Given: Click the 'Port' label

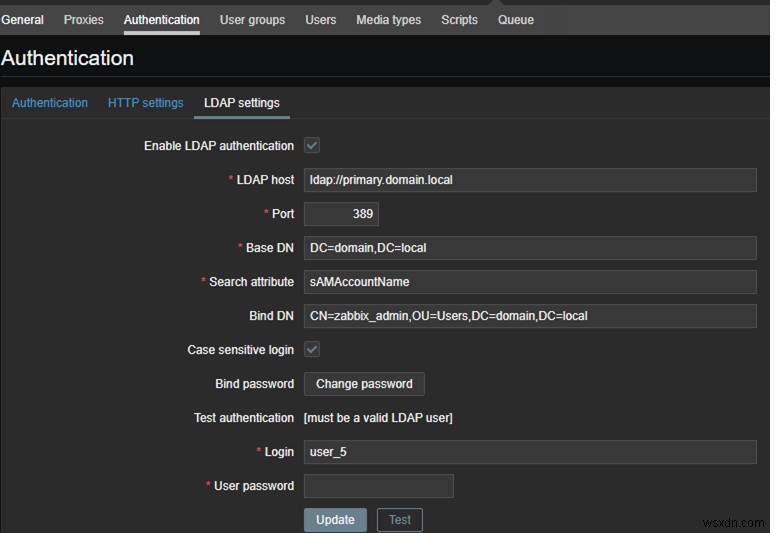Looking at the screenshot, I should [283, 214].
